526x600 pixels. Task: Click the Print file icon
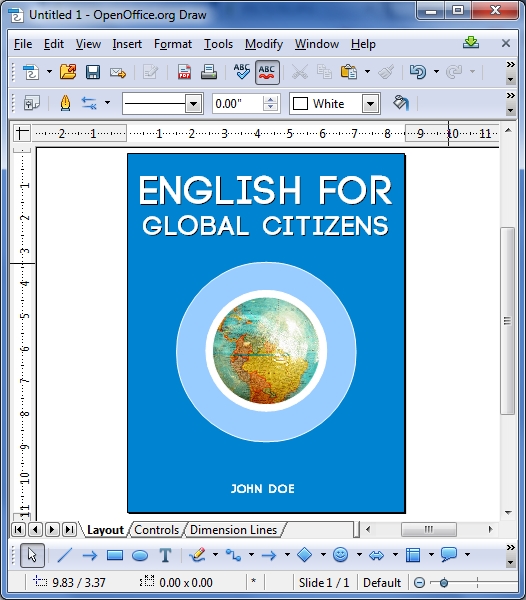tap(209, 72)
